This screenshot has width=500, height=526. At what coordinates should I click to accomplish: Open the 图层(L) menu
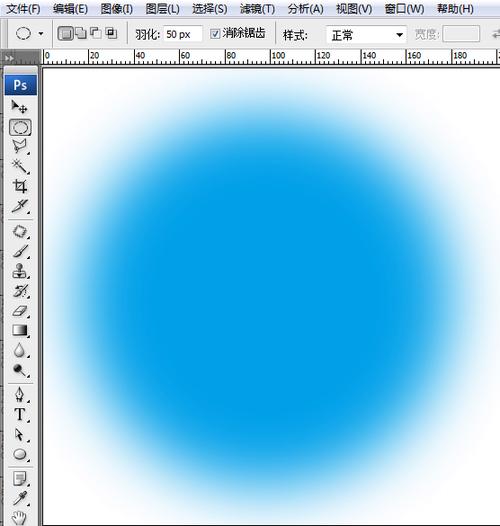tap(162, 9)
